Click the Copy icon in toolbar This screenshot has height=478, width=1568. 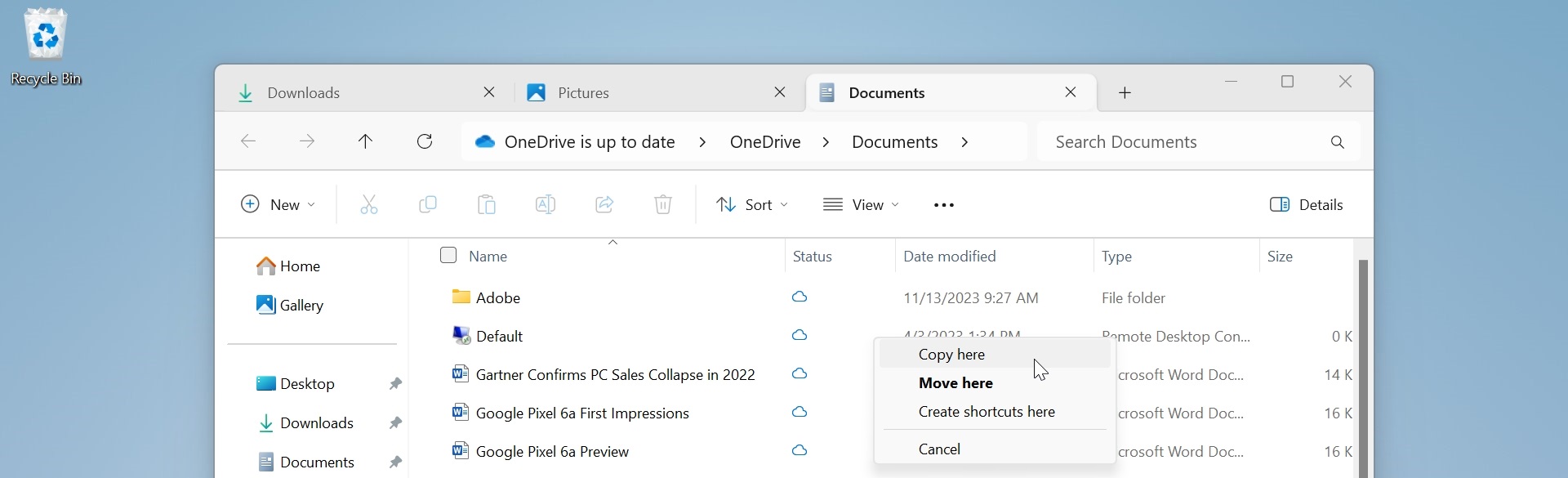[427, 204]
